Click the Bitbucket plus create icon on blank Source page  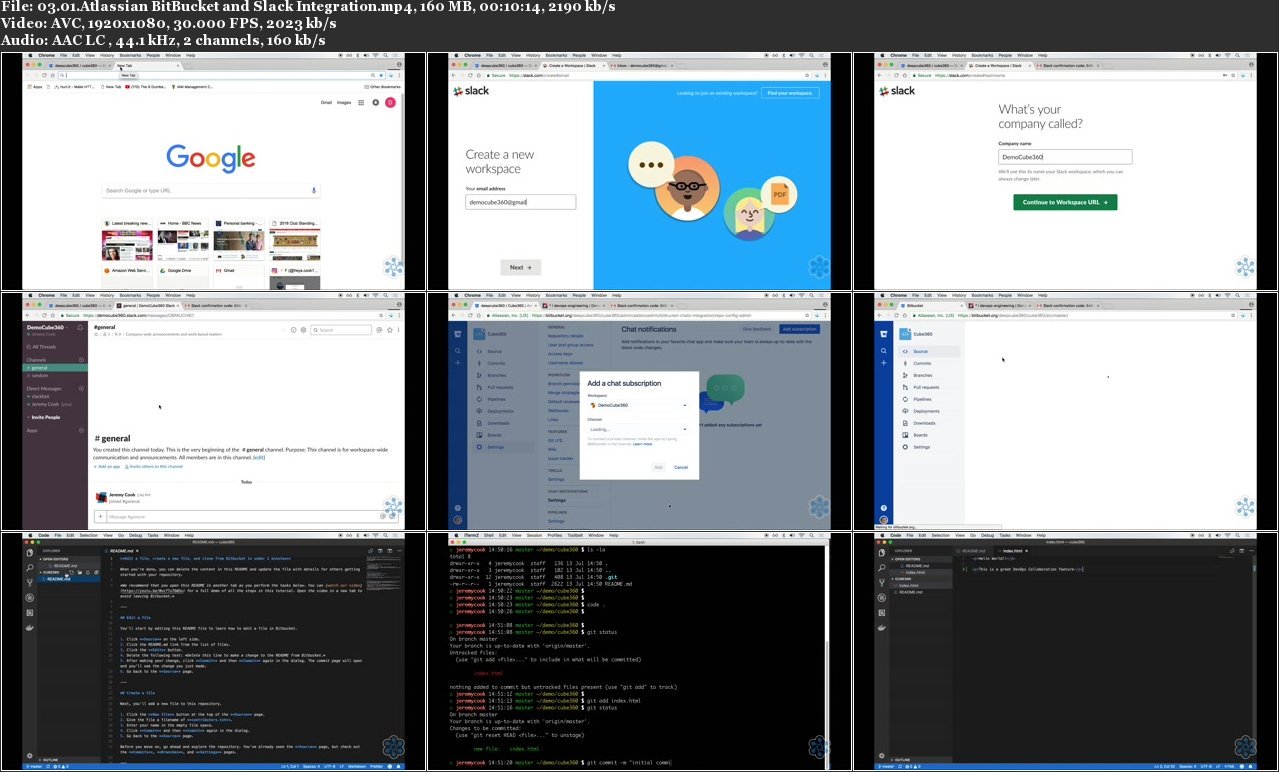[x=884, y=363]
